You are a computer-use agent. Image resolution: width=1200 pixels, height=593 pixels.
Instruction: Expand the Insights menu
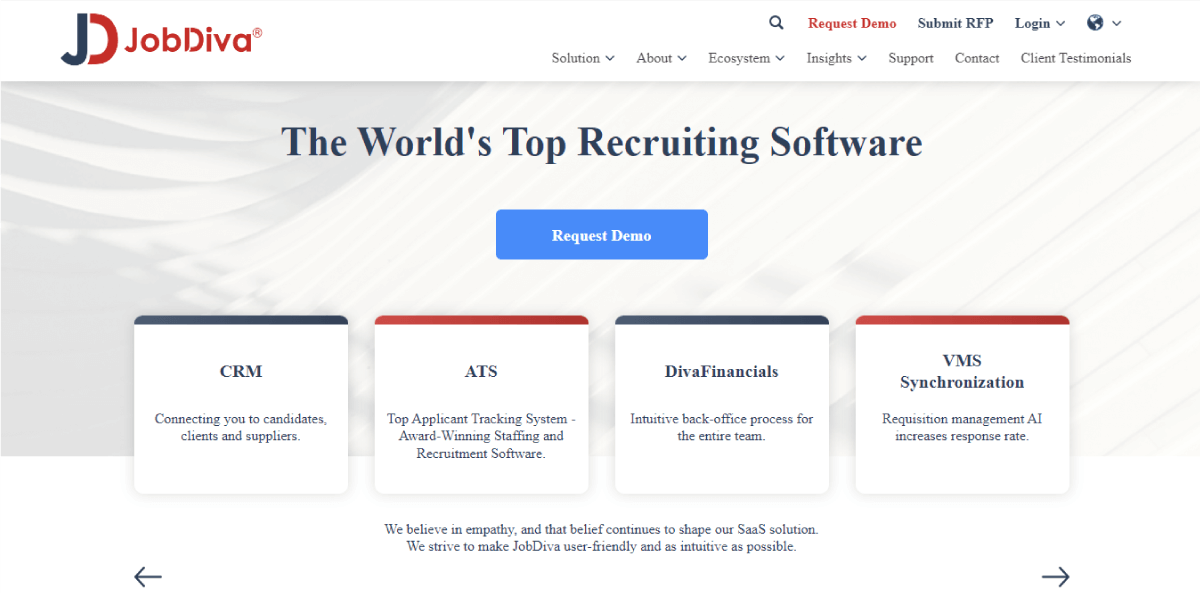[x=836, y=58]
